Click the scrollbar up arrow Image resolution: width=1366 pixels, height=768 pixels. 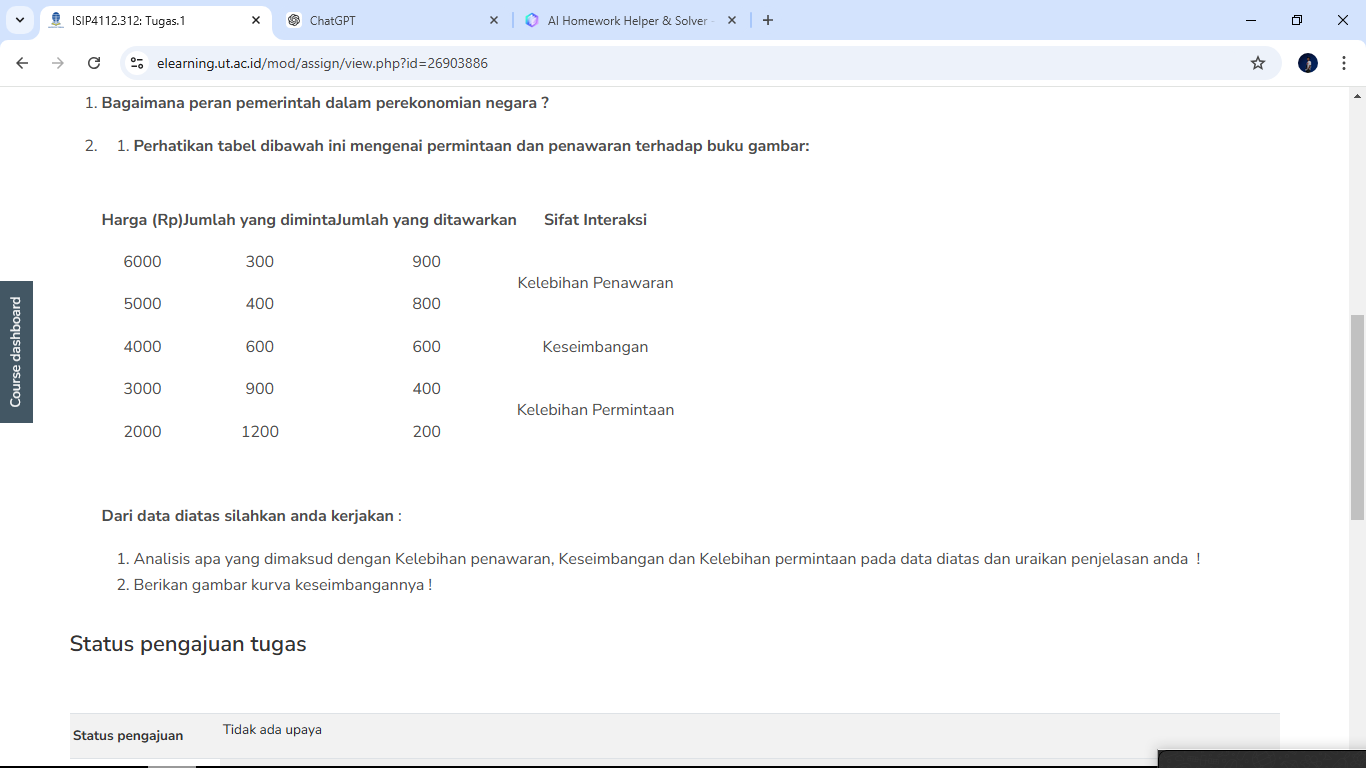click(x=1357, y=96)
